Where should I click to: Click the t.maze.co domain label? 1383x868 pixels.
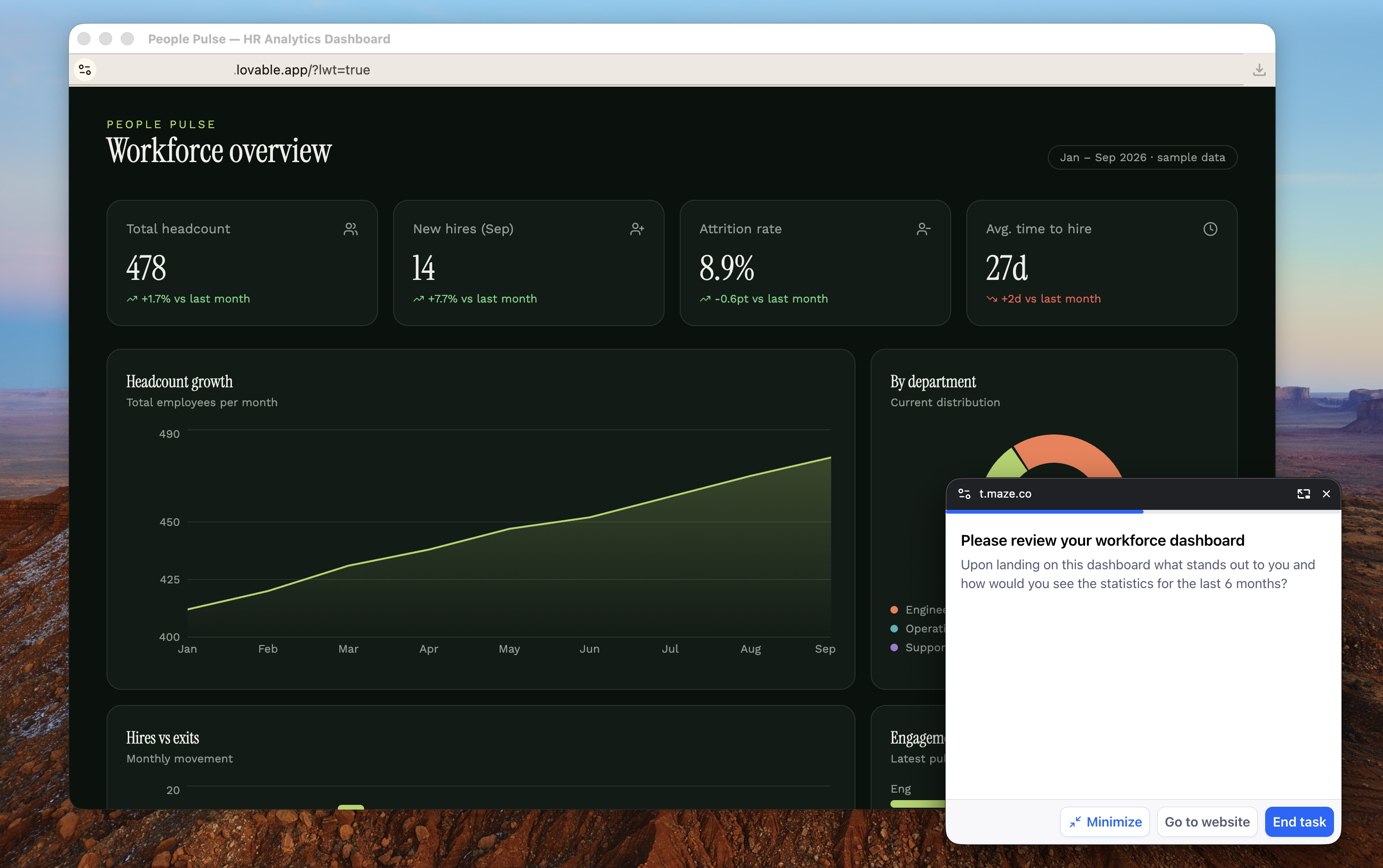pos(1004,494)
